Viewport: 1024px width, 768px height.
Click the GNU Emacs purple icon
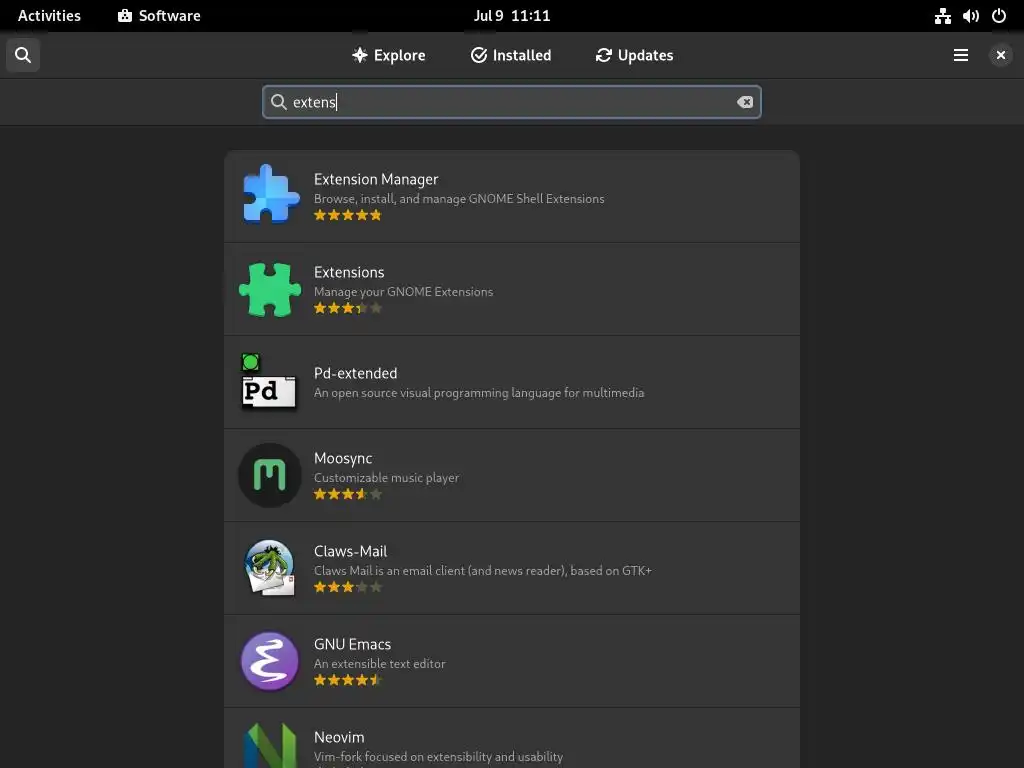tap(270, 661)
